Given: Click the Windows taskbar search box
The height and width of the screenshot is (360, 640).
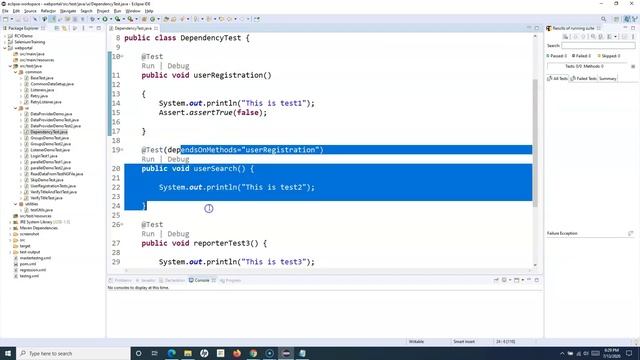Looking at the screenshot, I should pos(73,353).
